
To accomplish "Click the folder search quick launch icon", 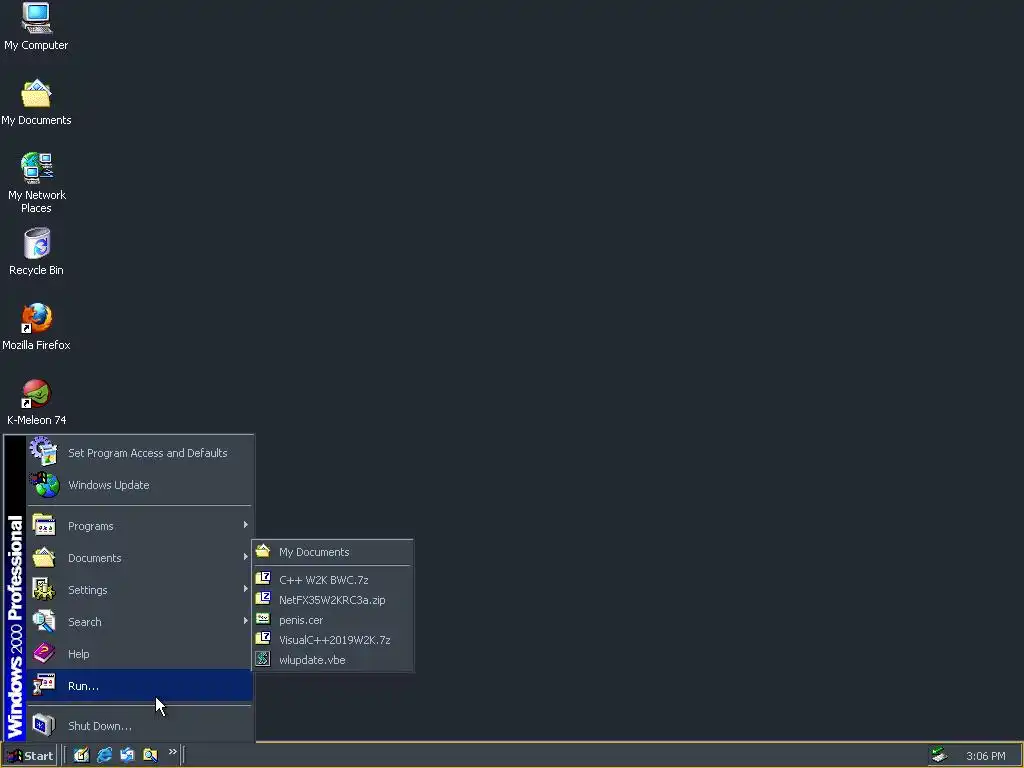I will pos(150,755).
